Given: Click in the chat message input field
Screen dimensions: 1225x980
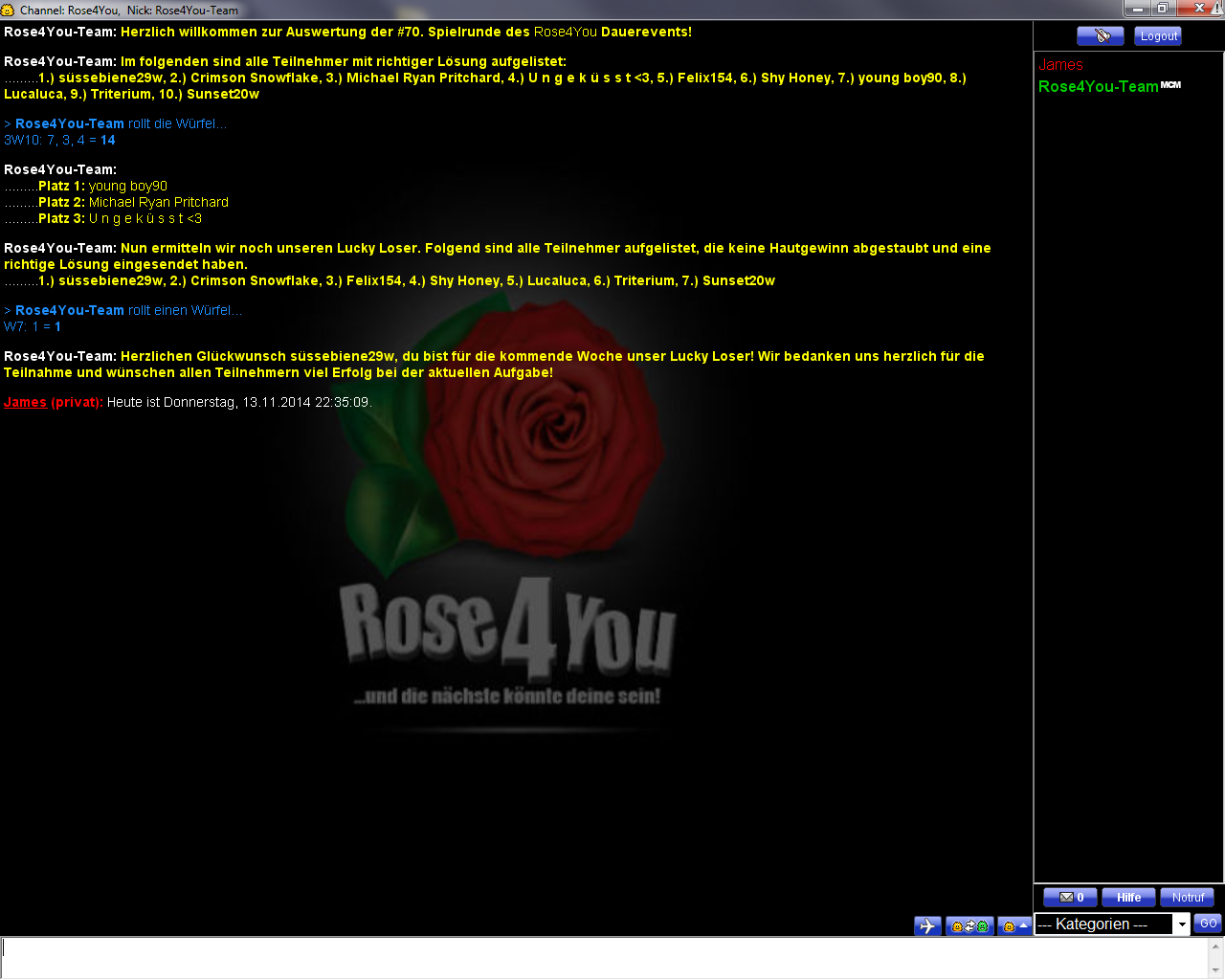Looking at the screenshot, I should pyautogui.click(x=603, y=957).
